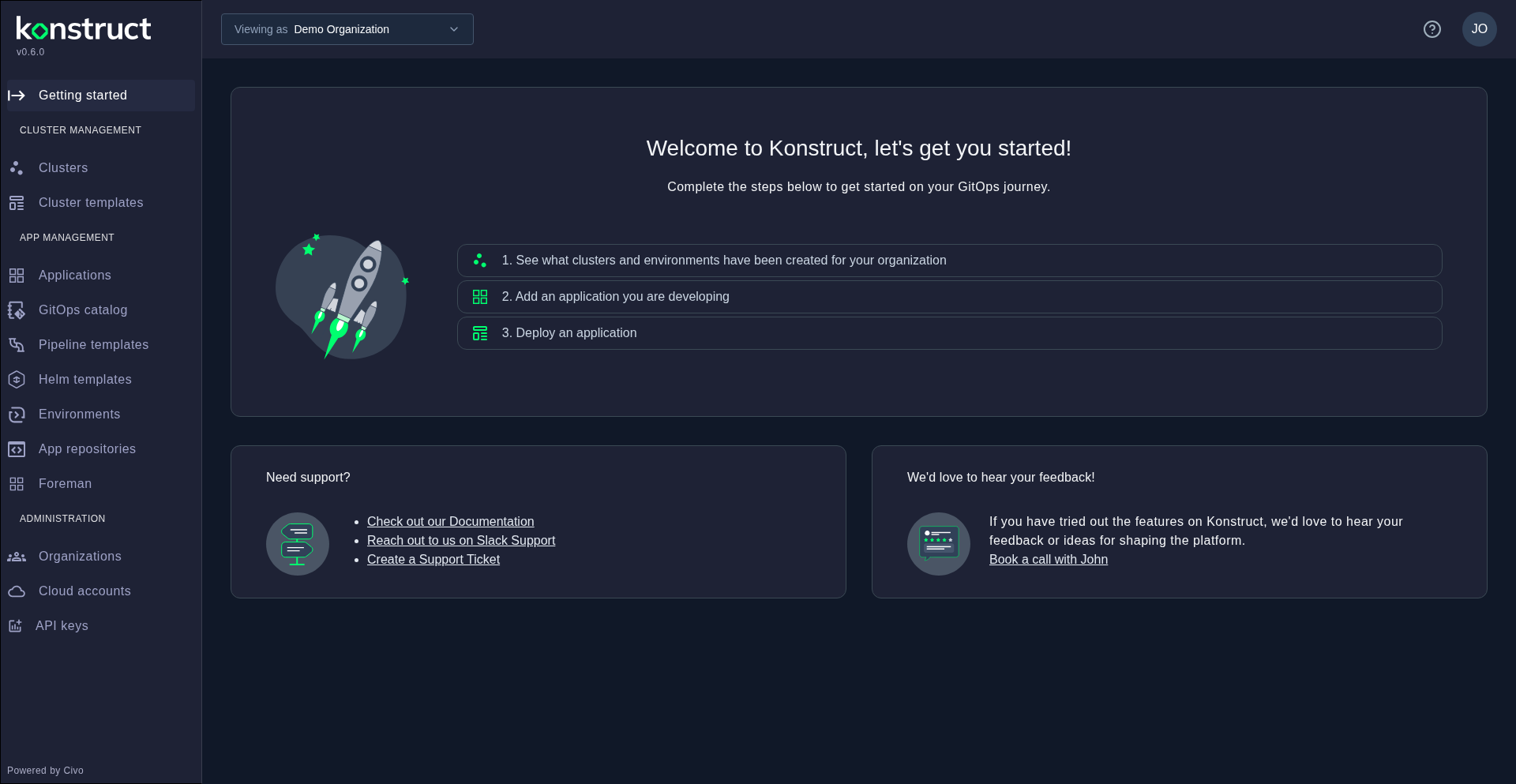Click the Applications grid icon in sidebar
This screenshot has width=1516, height=784.
point(17,276)
